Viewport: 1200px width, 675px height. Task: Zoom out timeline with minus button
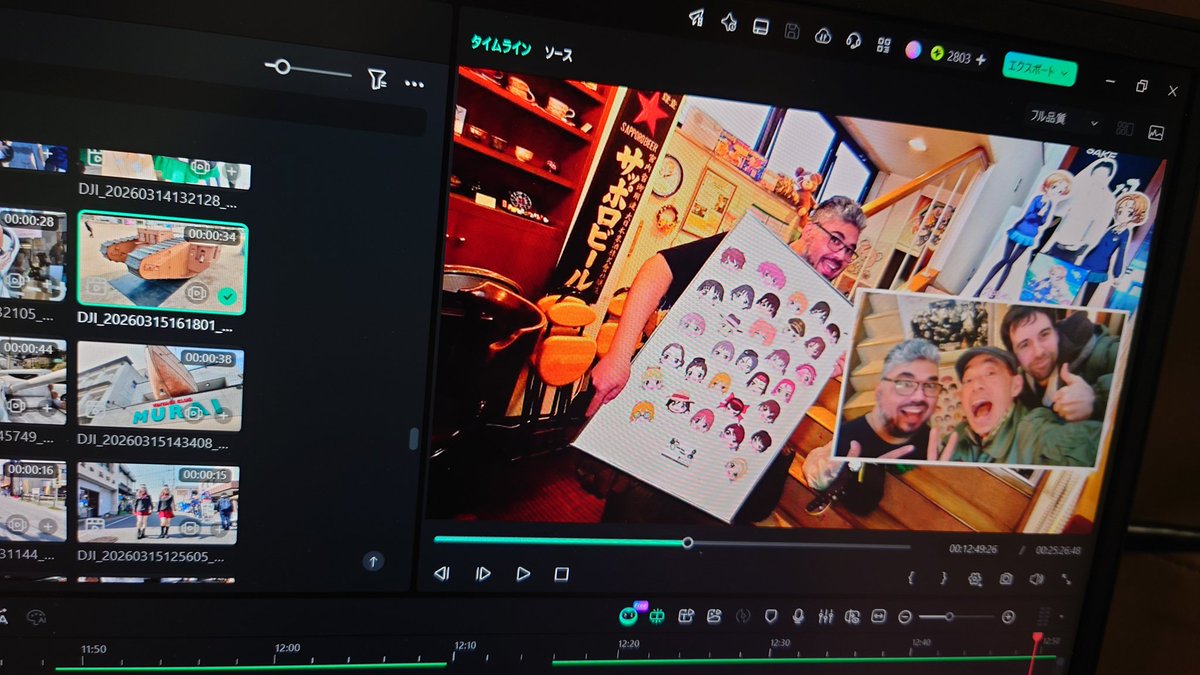pos(905,617)
